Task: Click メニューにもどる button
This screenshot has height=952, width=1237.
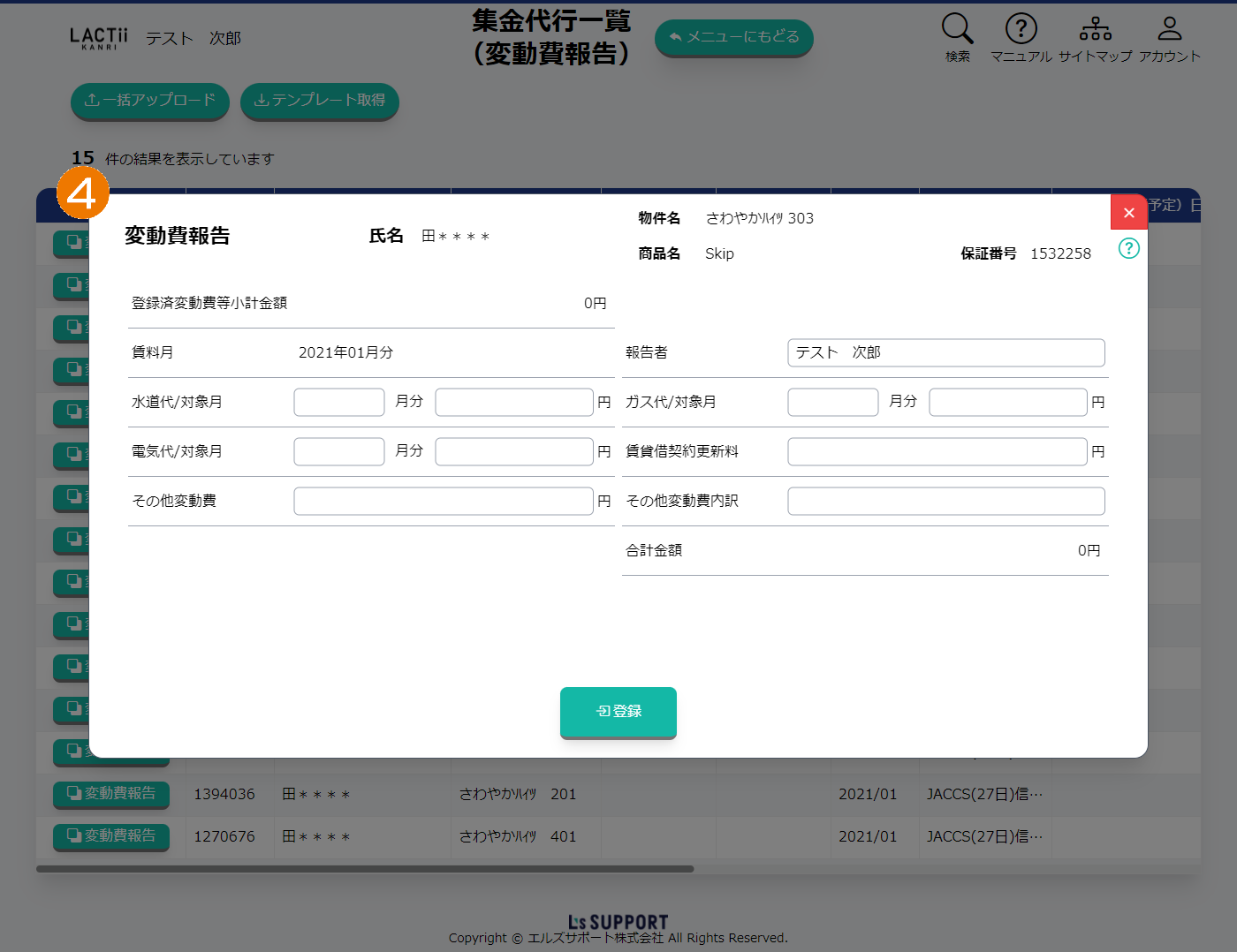Action: 733,37
